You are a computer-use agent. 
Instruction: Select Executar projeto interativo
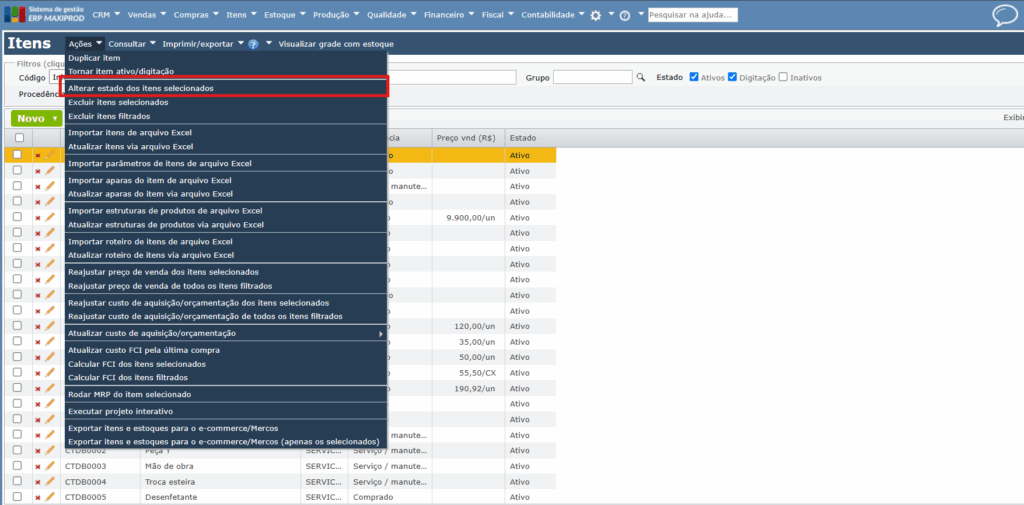click(x=226, y=412)
